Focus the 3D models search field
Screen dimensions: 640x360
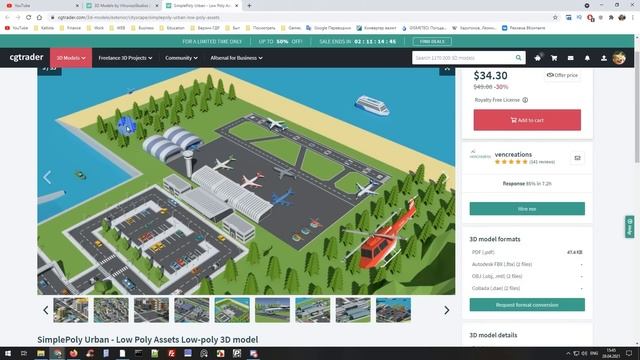(464, 58)
